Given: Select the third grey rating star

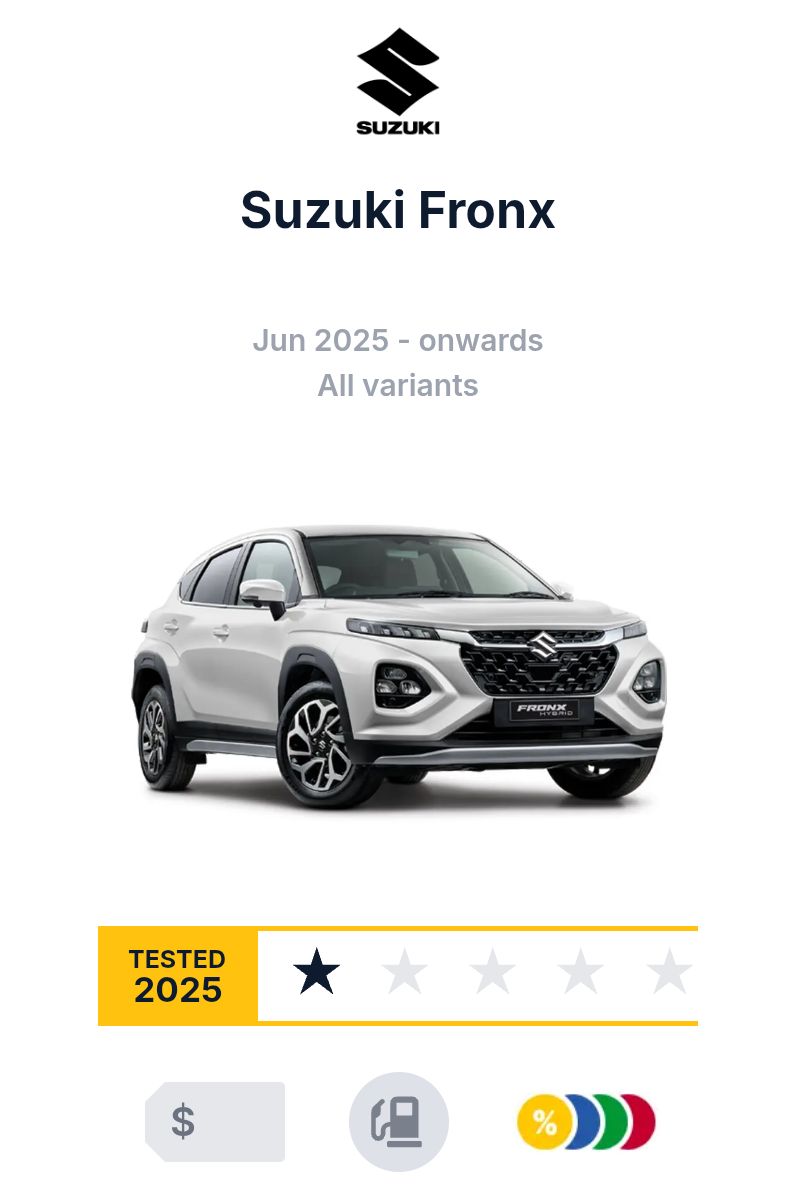Looking at the screenshot, I should [x=493, y=971].
